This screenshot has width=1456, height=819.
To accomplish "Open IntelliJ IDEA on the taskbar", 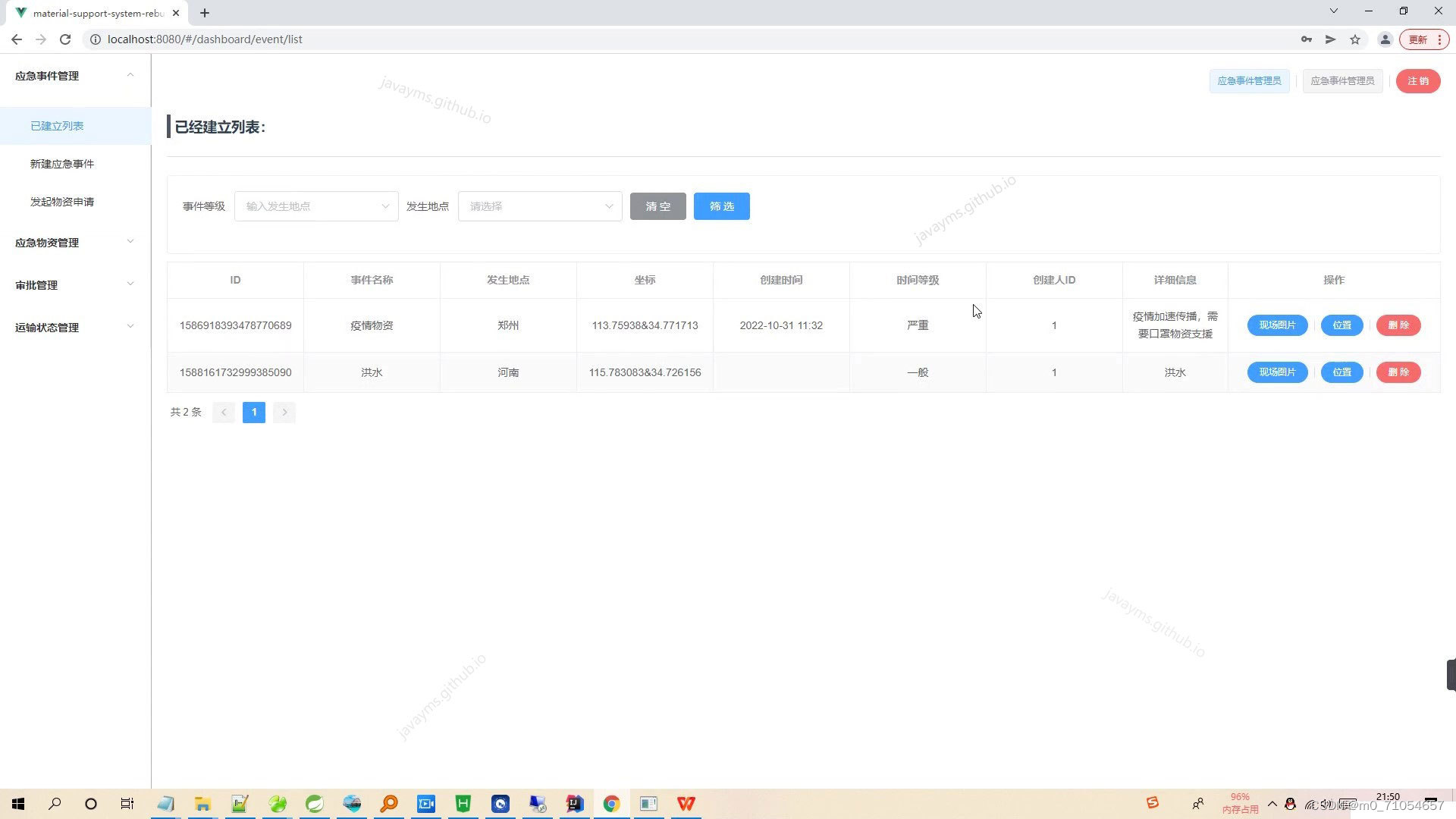I will pos(575,804).
